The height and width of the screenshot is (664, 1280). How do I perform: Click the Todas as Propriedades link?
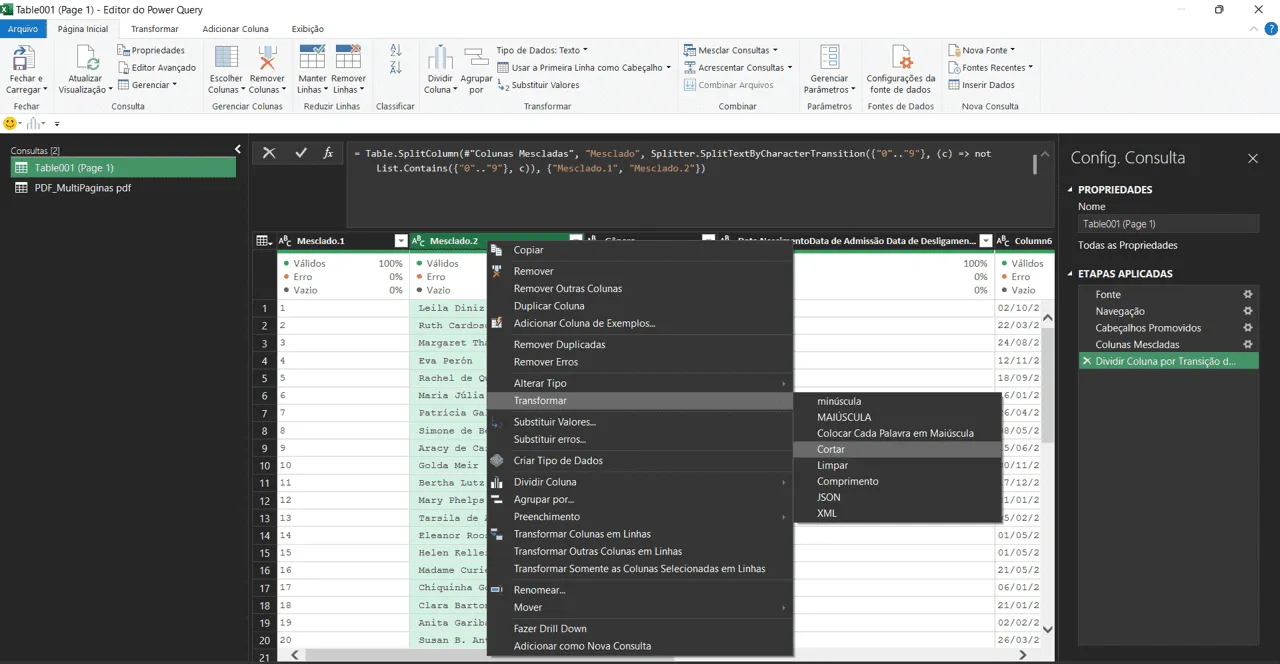[1127, 245]
